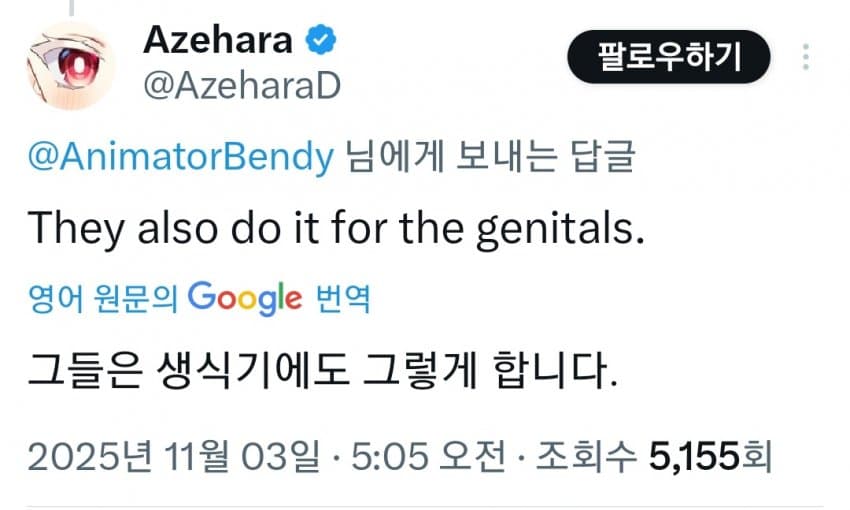This screenshot has height=510, width=850.
Task: Click the thread connector line above the avatar
Action: (x=71, y=6)
